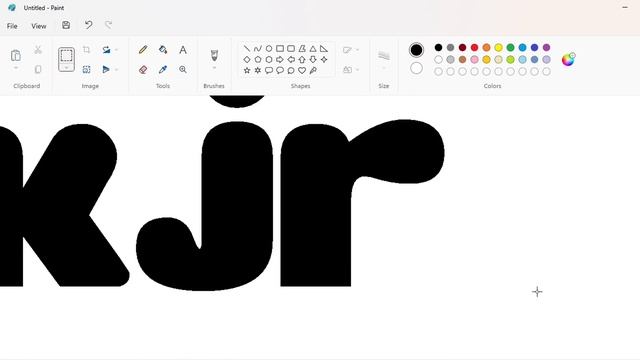The width and height of the screenshot is (640, 360).
Task: Choose the Heart shape
Action: tap(302, 70)
